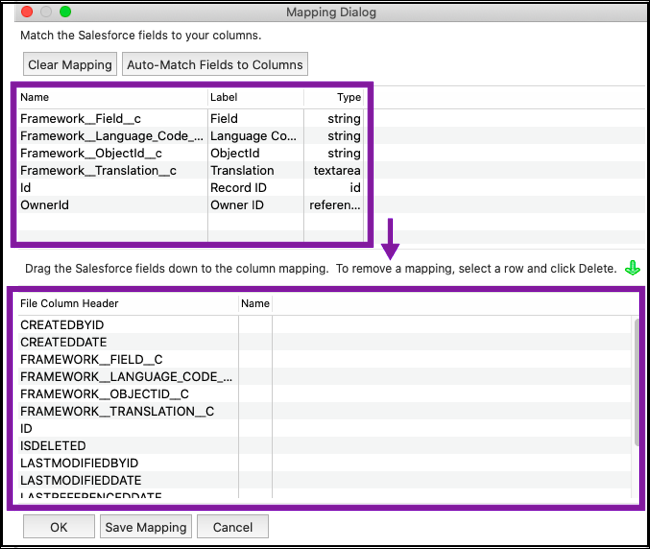Confirm mapping with the OK button
This screenshot has height=549, width=650.
58,527
